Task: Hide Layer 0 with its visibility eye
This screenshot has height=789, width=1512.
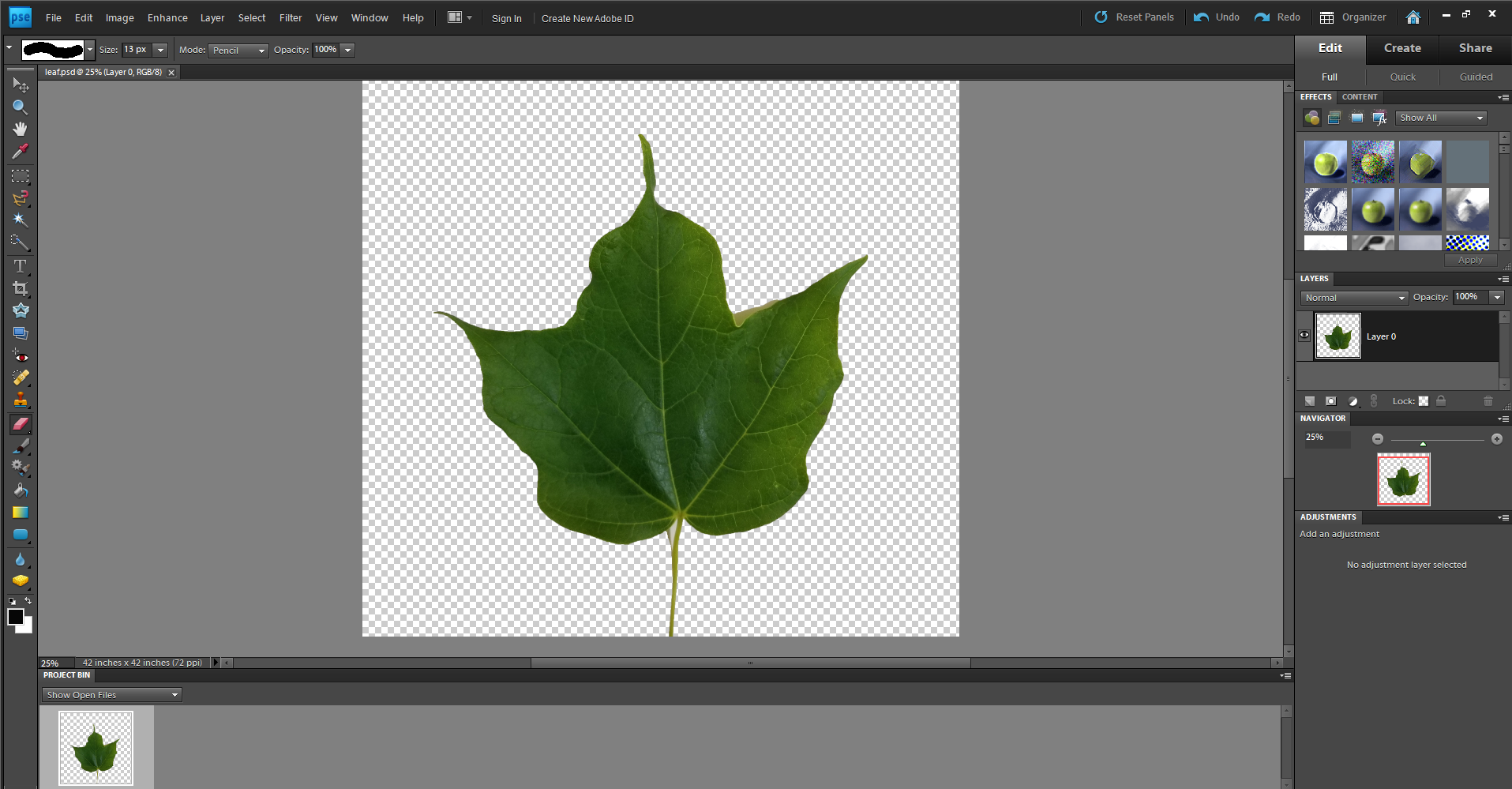Action: point(1304,336)
